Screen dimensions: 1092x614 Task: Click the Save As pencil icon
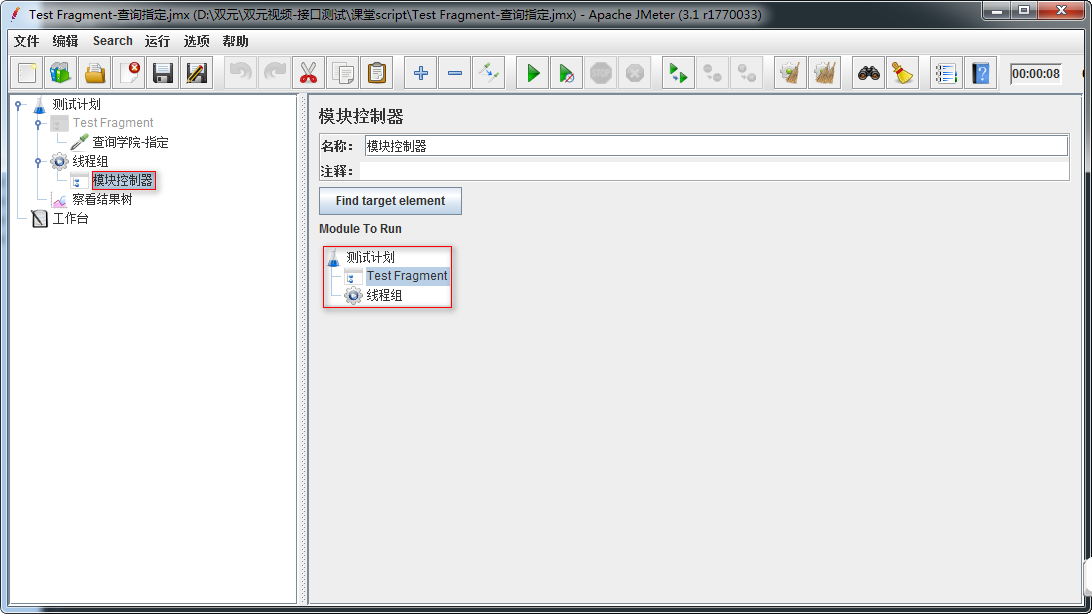197,73
